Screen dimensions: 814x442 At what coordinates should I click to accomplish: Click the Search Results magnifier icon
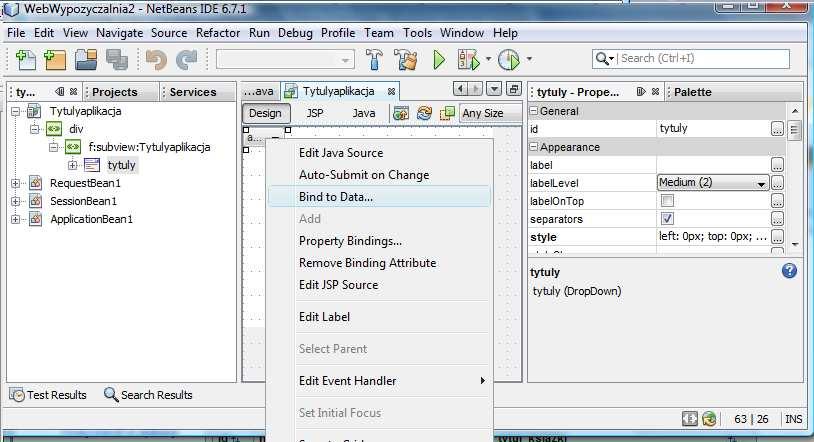(111, 395)
